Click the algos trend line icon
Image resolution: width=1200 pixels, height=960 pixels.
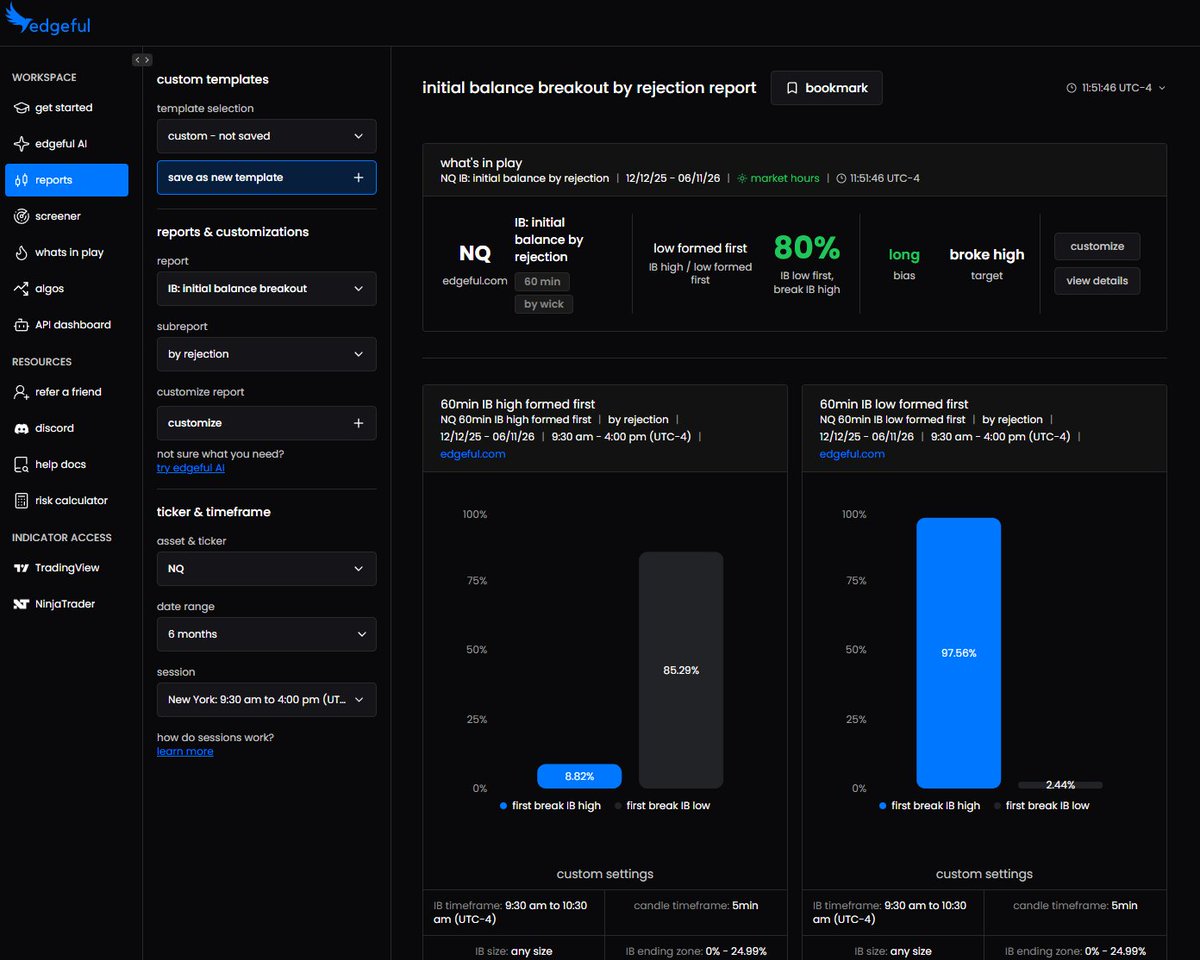[x=22, y=289]
